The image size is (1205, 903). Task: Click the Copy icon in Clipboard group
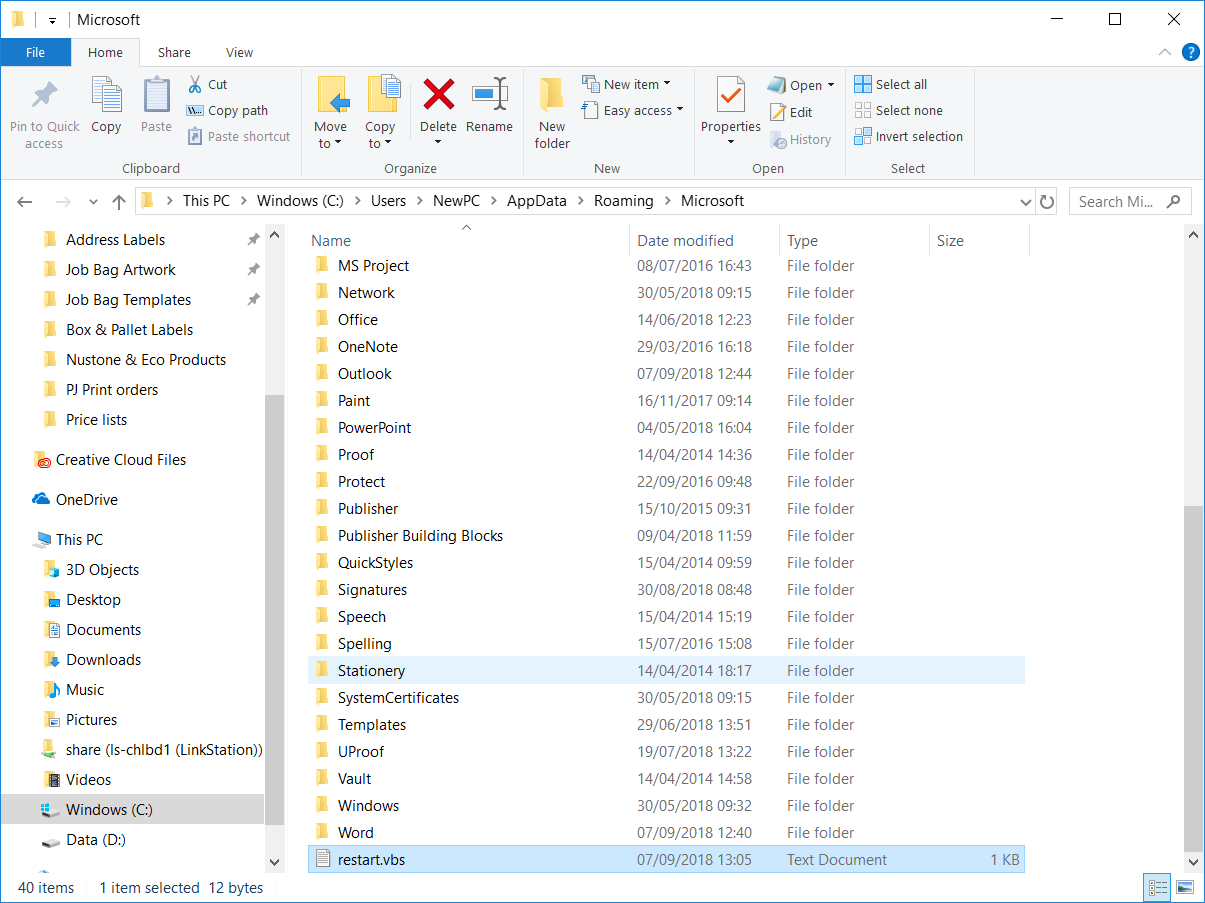coord(106,96)
